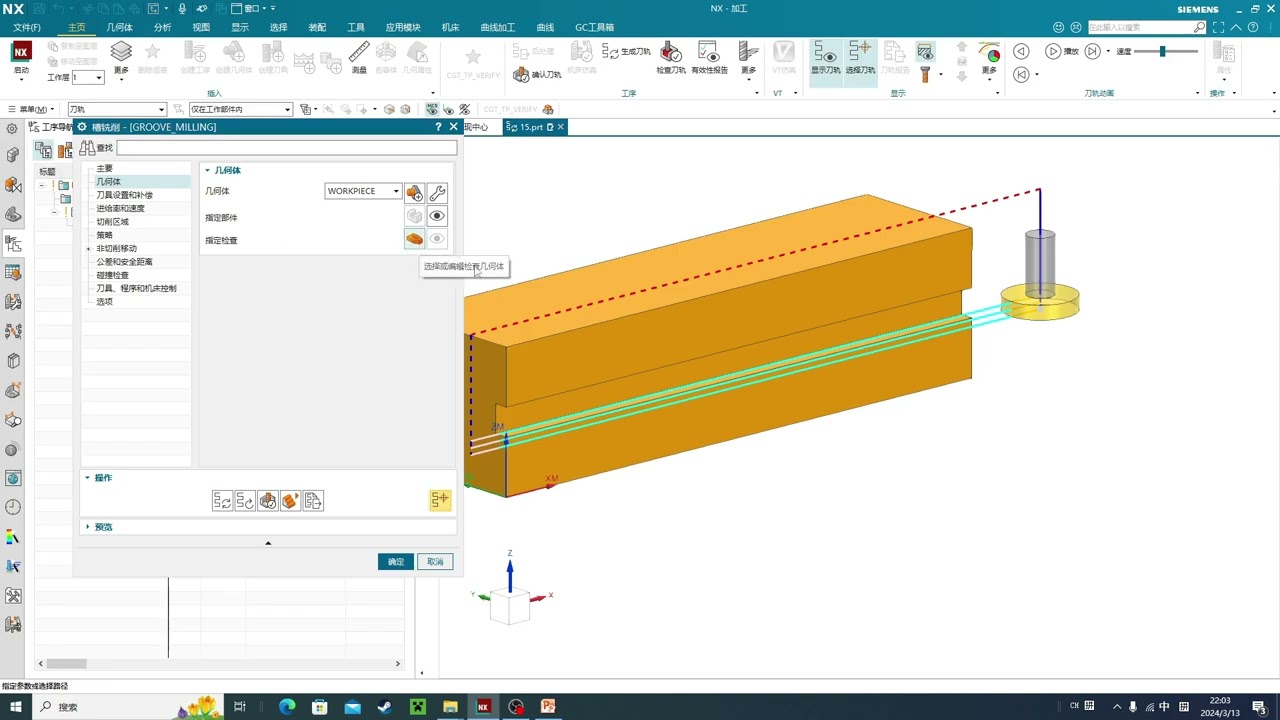The width and height of the screenshot is (1280, 720).
Task: Select Feeds and Speeds (进给率和速度) in dialog list
Action: pos(120,208)
